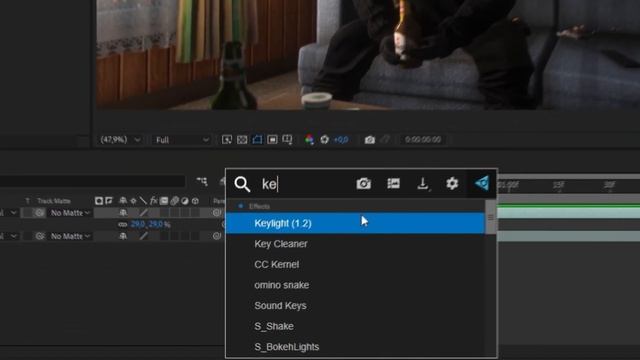Click first layer's parent pick whip spiral
This screenshot has height=360, width=640.
217,212
